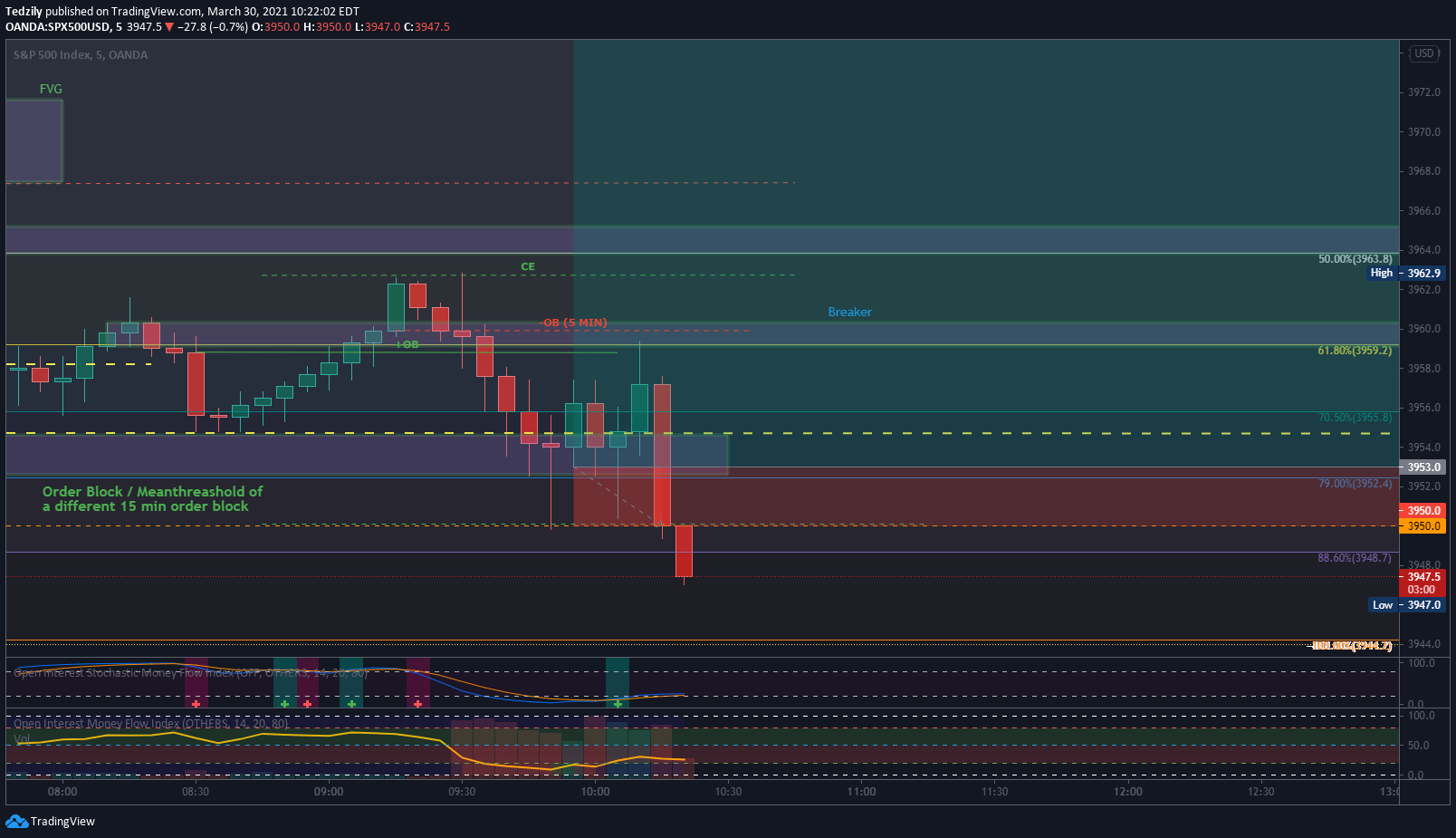Click the red -OB (5 MIN) label
The width and height of the screenshot is (1456, 838).
[x=573, y=323]
